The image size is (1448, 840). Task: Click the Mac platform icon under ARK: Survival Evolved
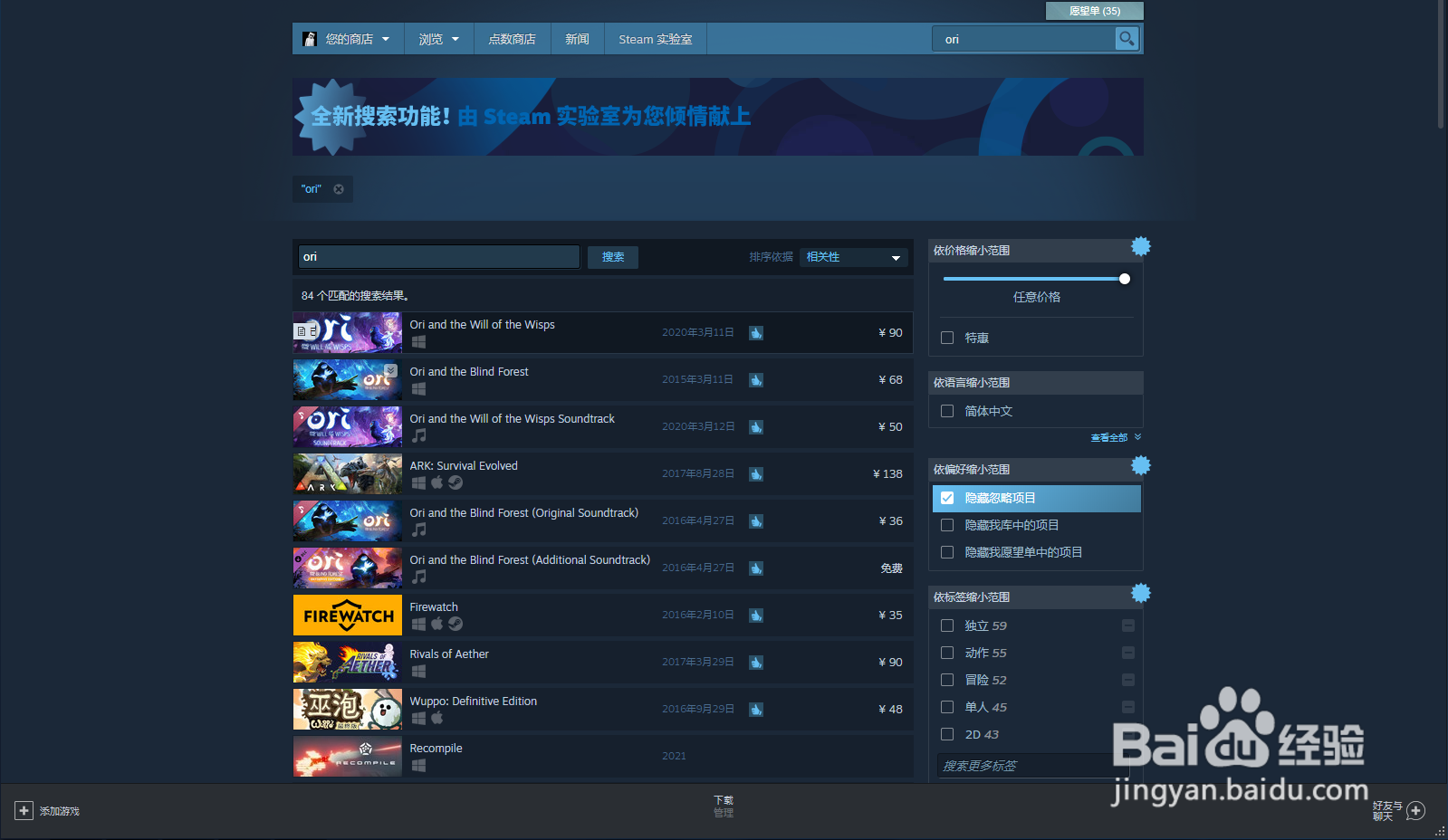[x=437, y=483]
